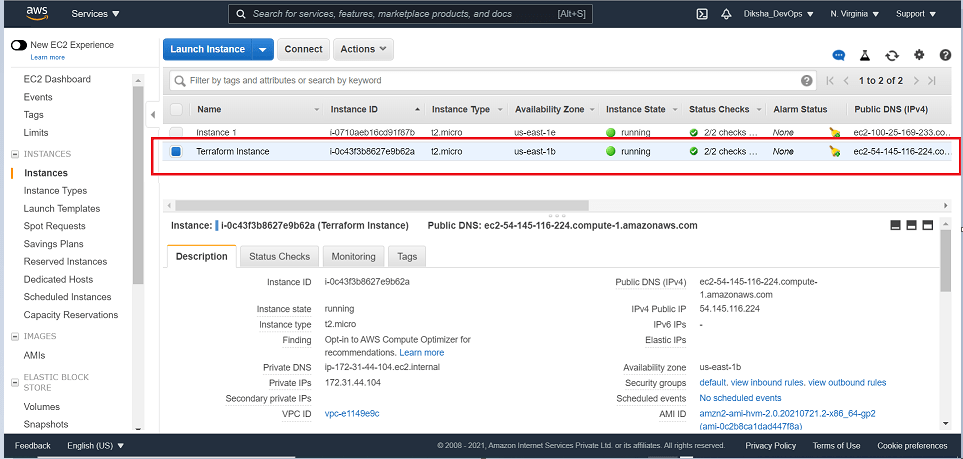Click the status check icon for Instance 1
Screen dimensions: 963x459
click(x=693, y=132)
